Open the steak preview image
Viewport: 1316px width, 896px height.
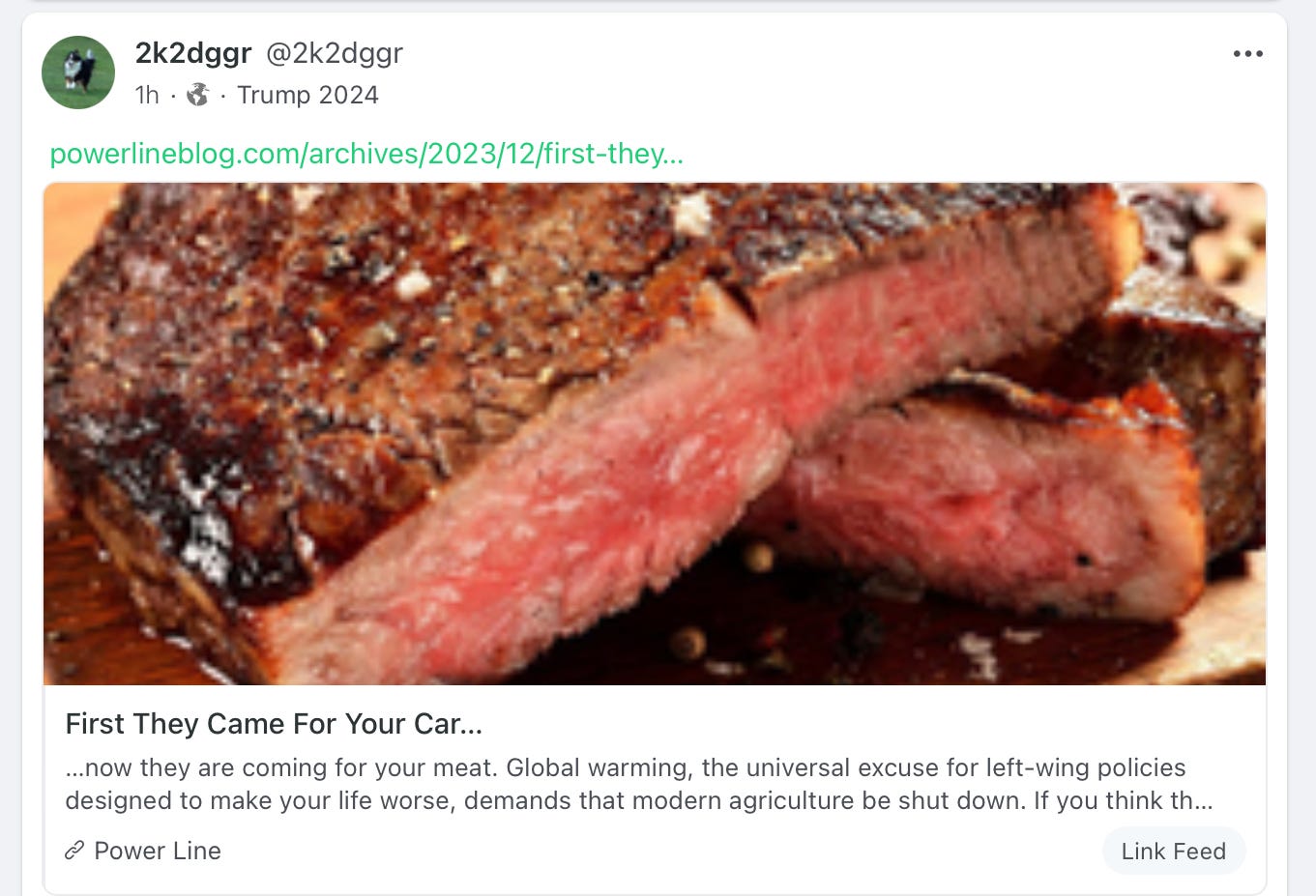click(655, 434)
